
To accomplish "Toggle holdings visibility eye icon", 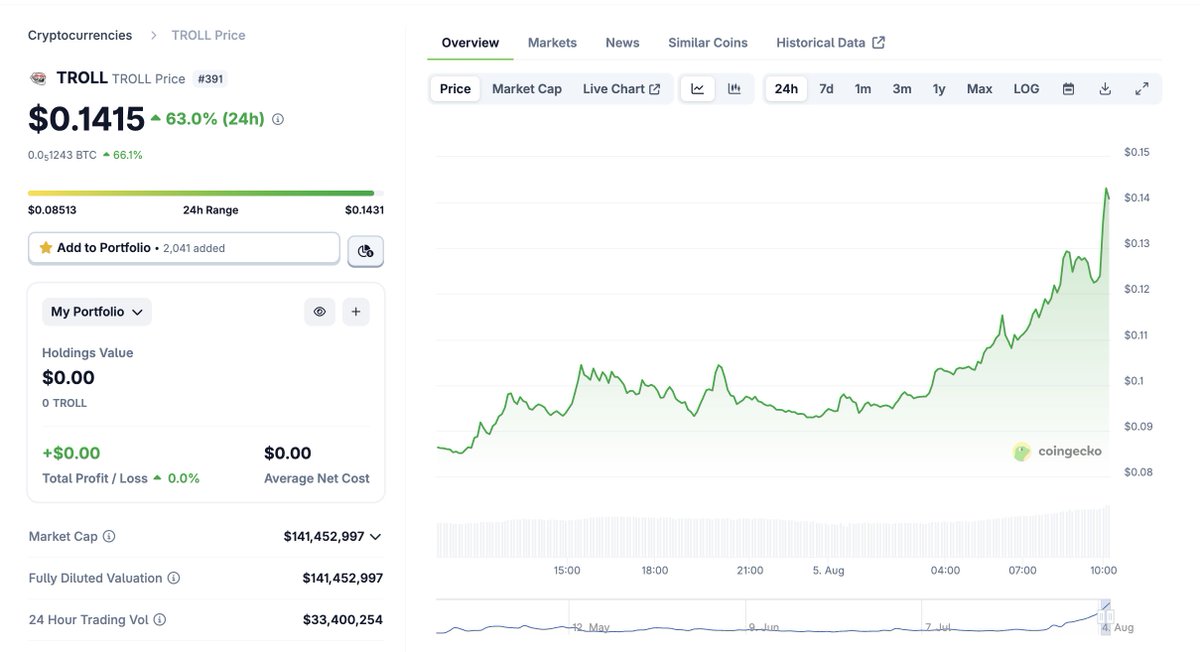I will coord(320,312).
